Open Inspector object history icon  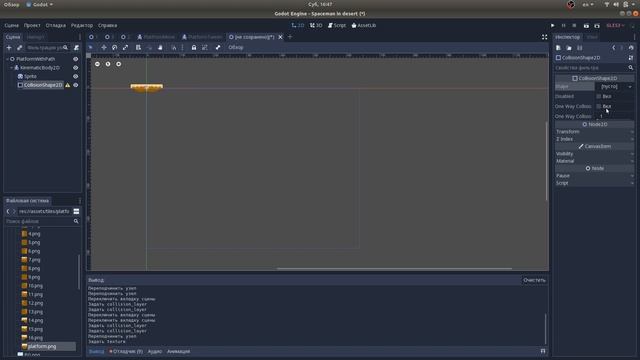631,48
